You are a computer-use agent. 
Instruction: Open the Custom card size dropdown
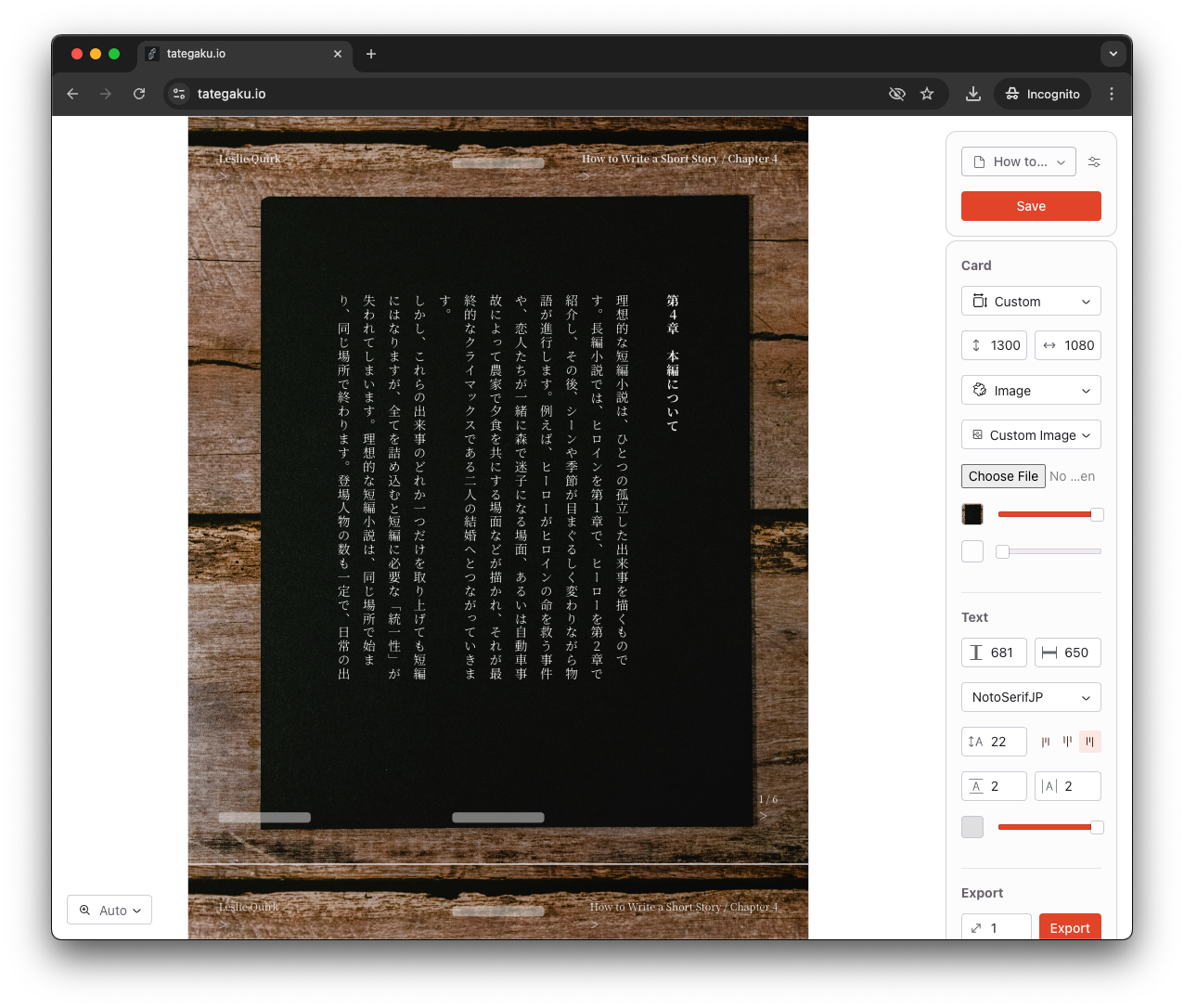pos(1031,301)
